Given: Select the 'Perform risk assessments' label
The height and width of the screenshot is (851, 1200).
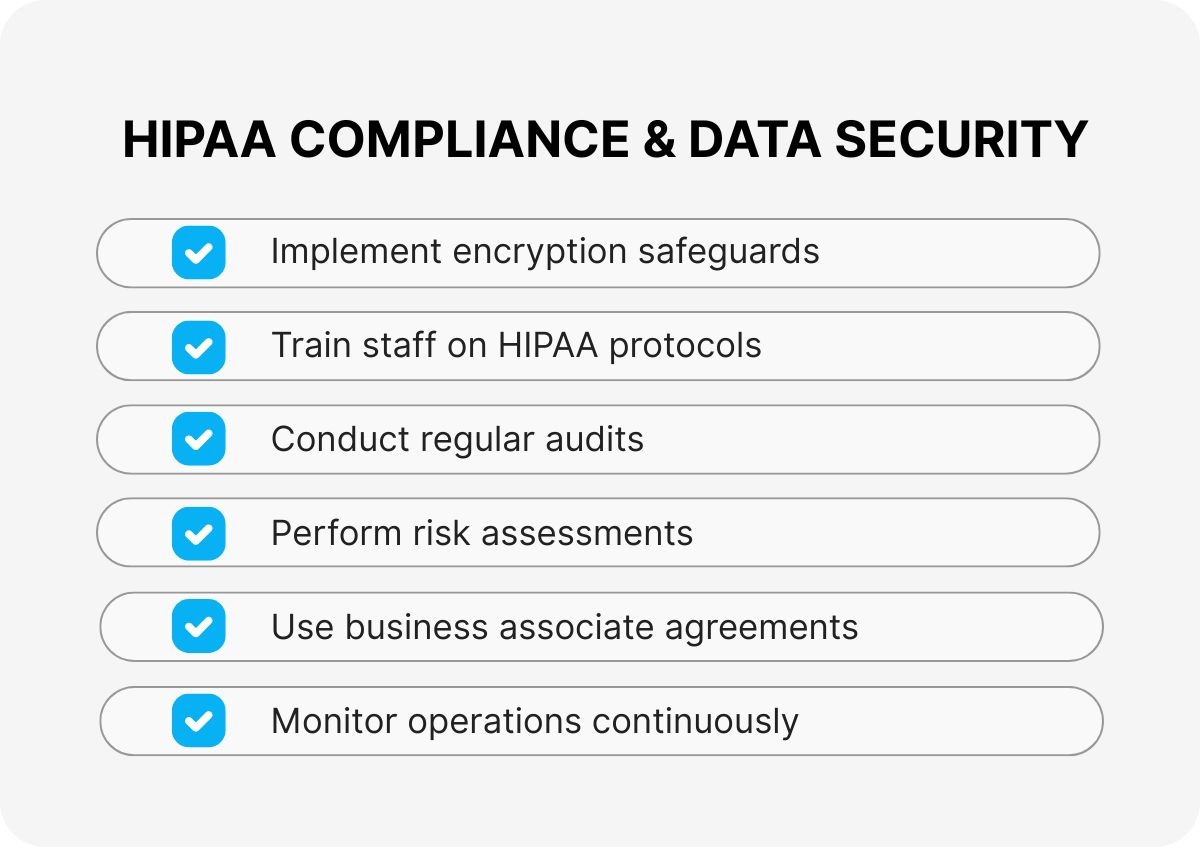Looking at the screenshot, I should click(x=481, y=533).
